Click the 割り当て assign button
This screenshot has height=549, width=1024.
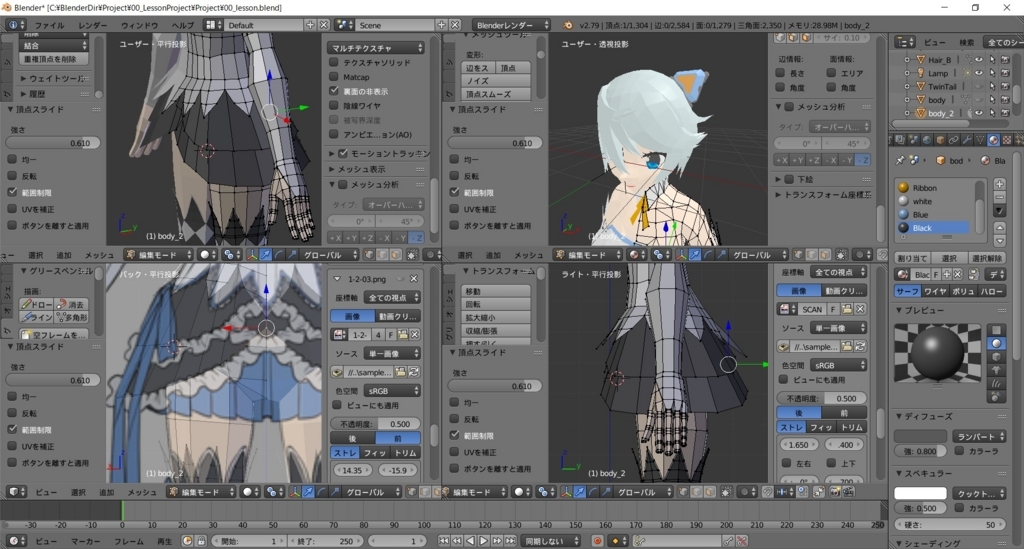tap(912, 258)
